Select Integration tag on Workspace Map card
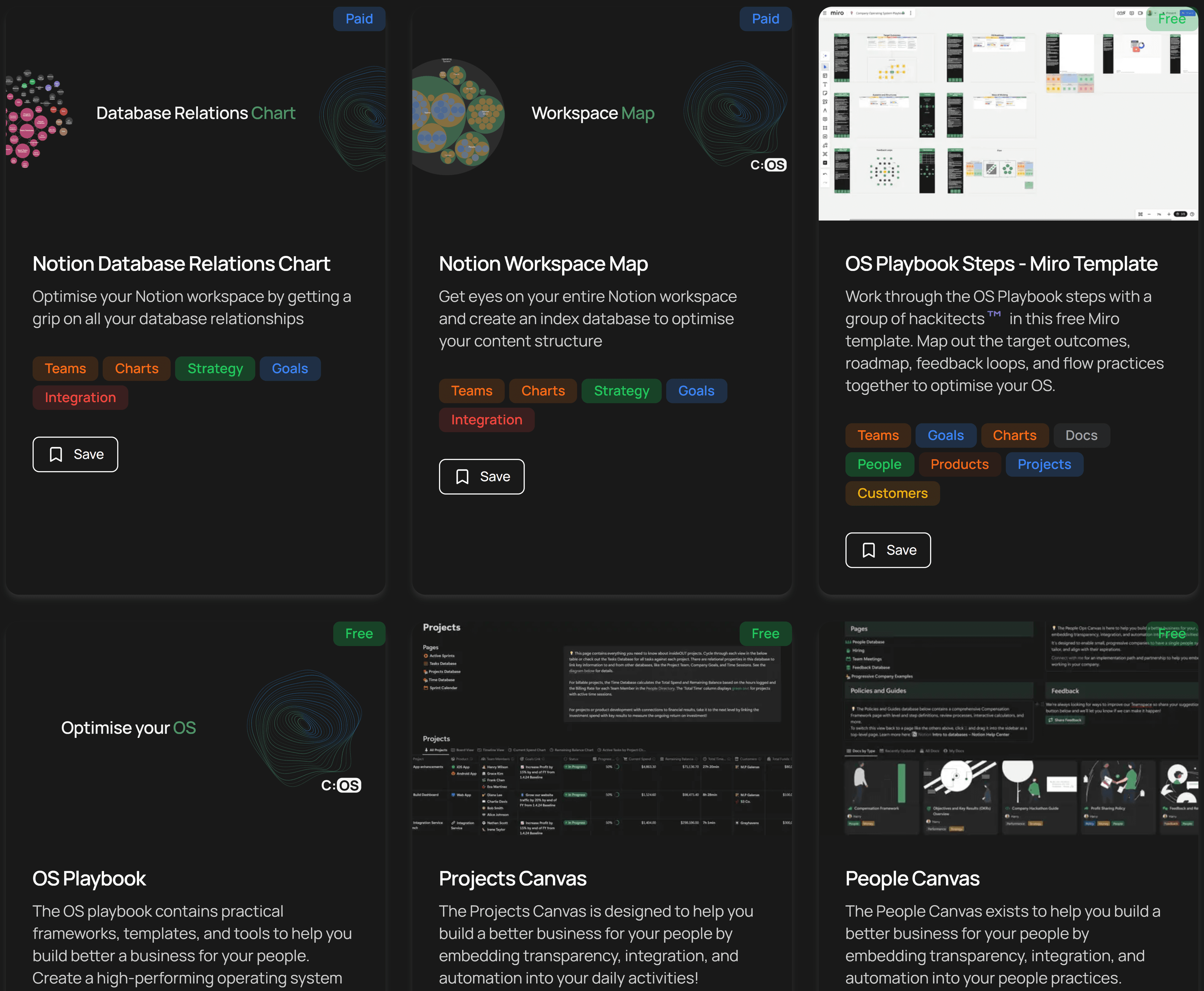The width and height of the screenshot is (1204, 991). pos(487,420)
